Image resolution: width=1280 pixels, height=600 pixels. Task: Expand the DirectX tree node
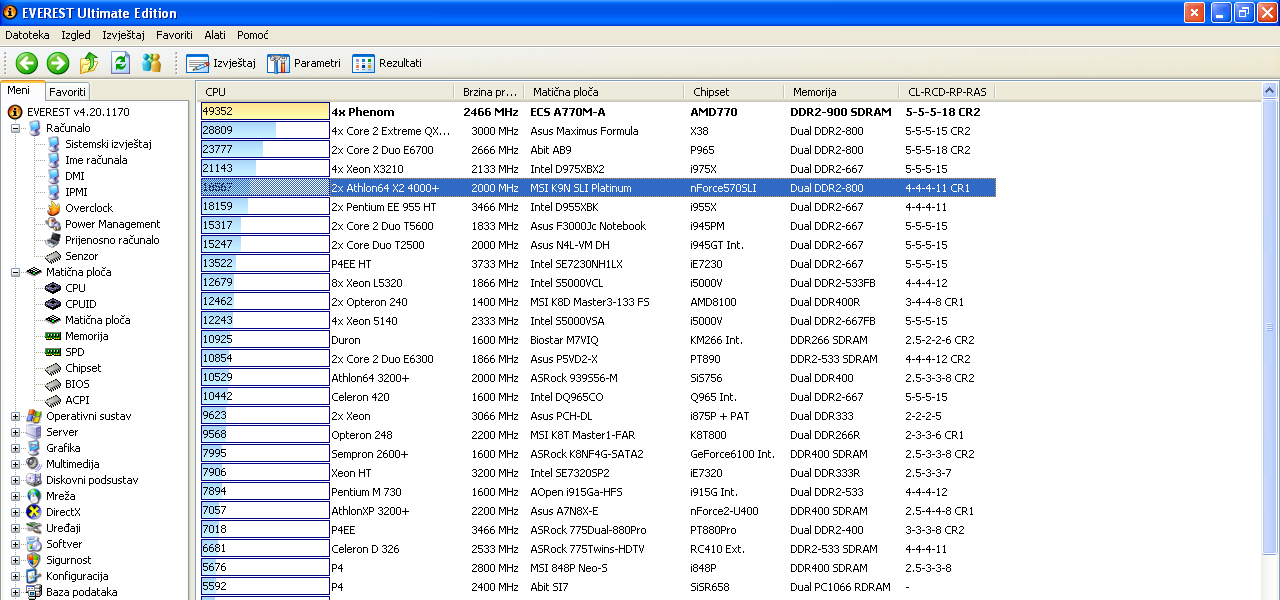[x=16, y=512]
